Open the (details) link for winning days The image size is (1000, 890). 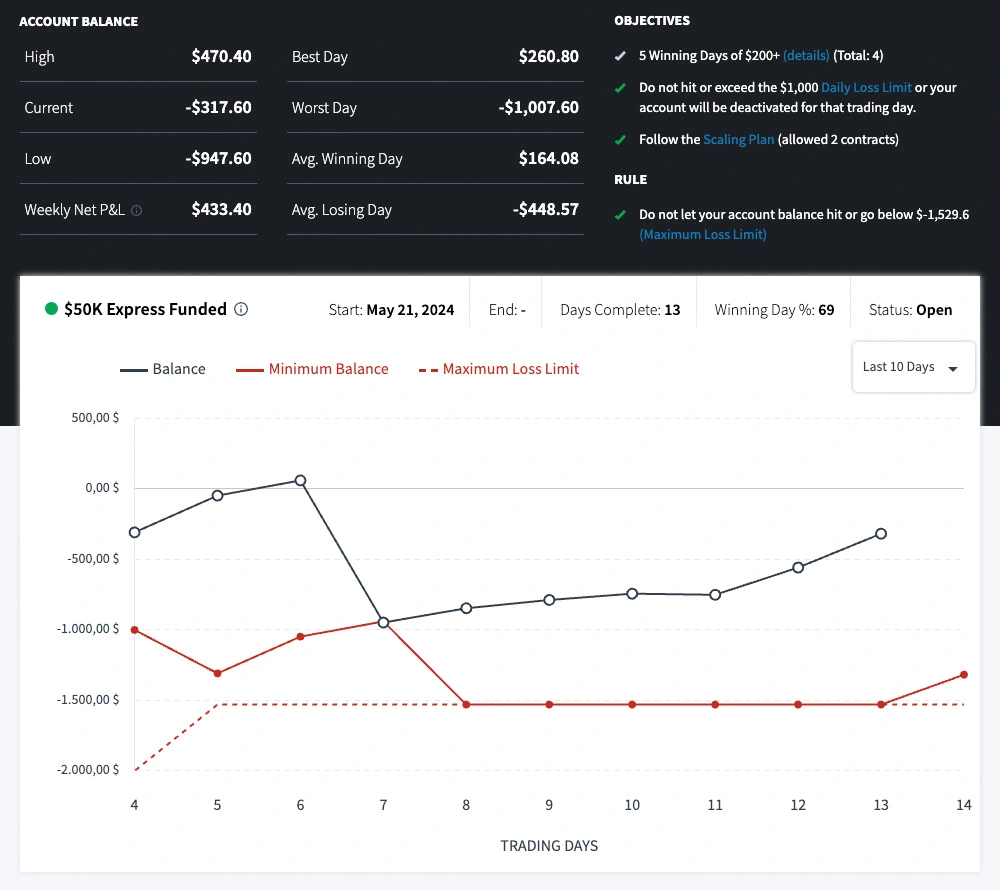point(806,56)
